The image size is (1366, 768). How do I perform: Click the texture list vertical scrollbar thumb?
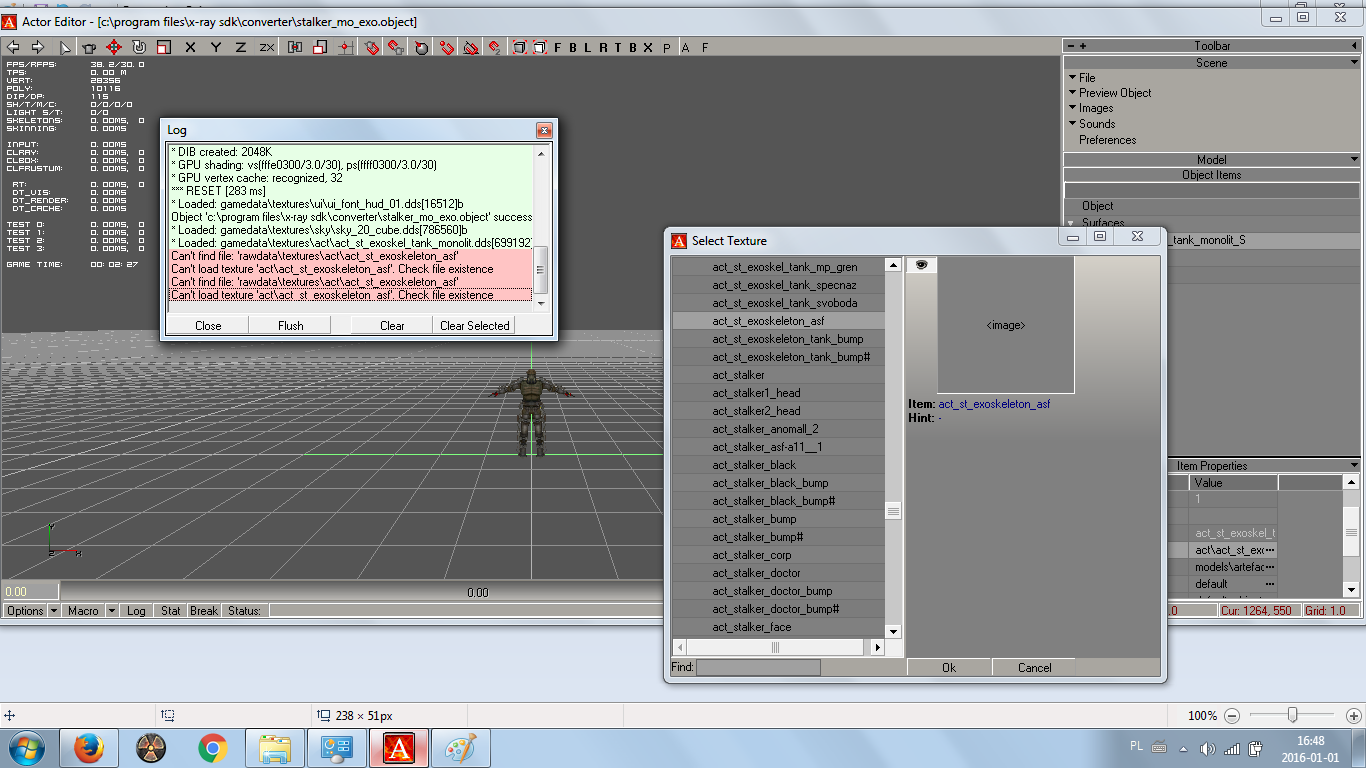[893, 511]
